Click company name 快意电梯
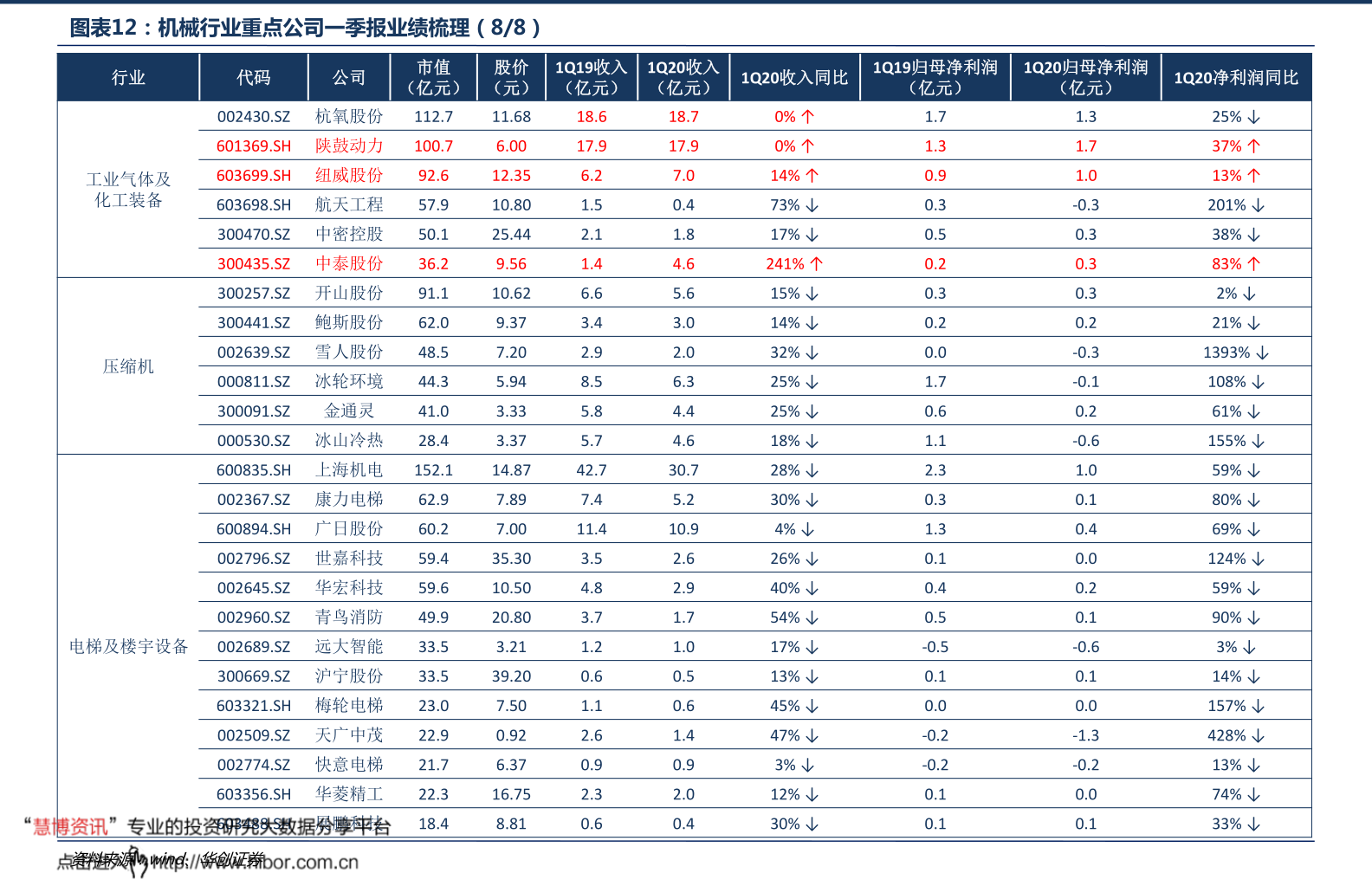This screenshot has height=886, width=1372. [x=349, y=765]
